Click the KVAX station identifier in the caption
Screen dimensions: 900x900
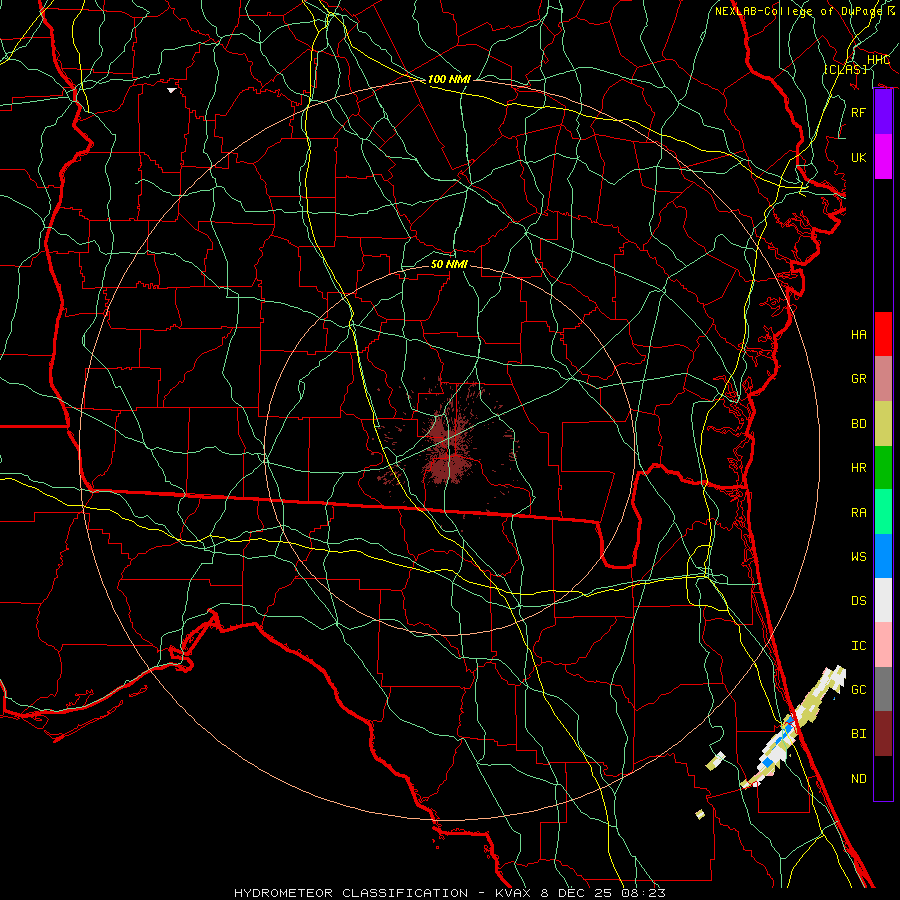[513, 893]
